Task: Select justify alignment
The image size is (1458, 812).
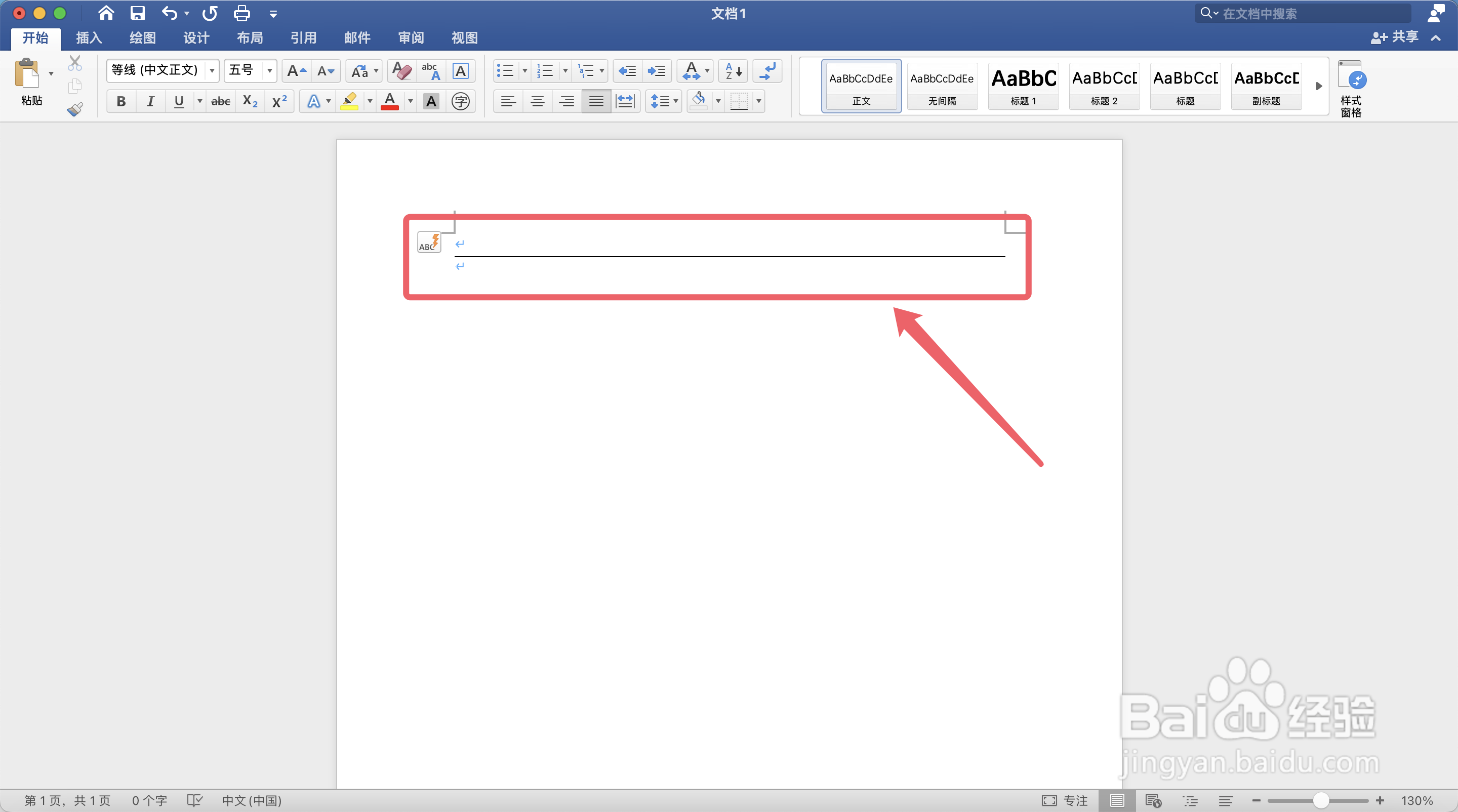Action: click(596, 101)
